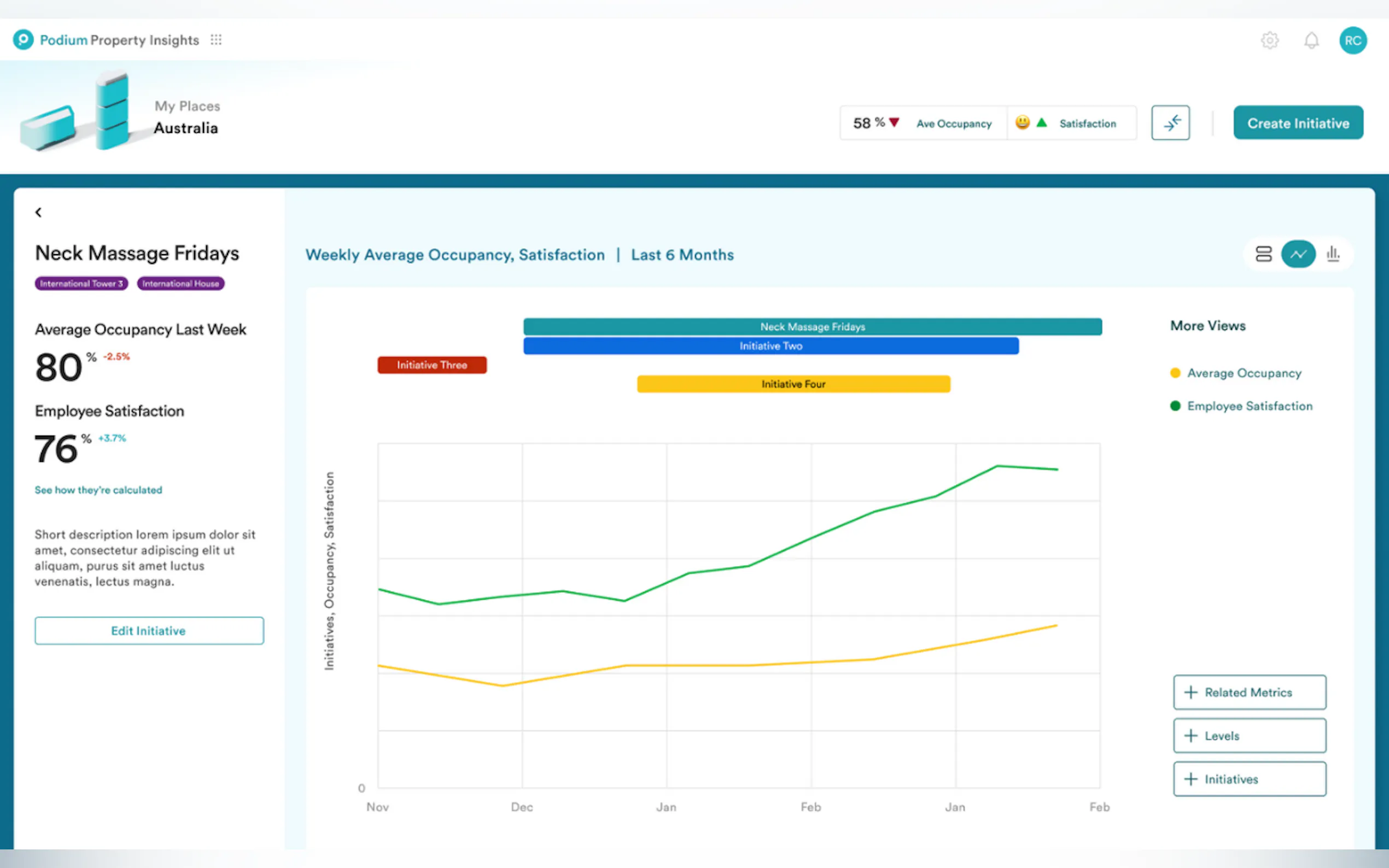The image size is (1389, 868).
Task: Select the International House tag
Action: point(180,284)
